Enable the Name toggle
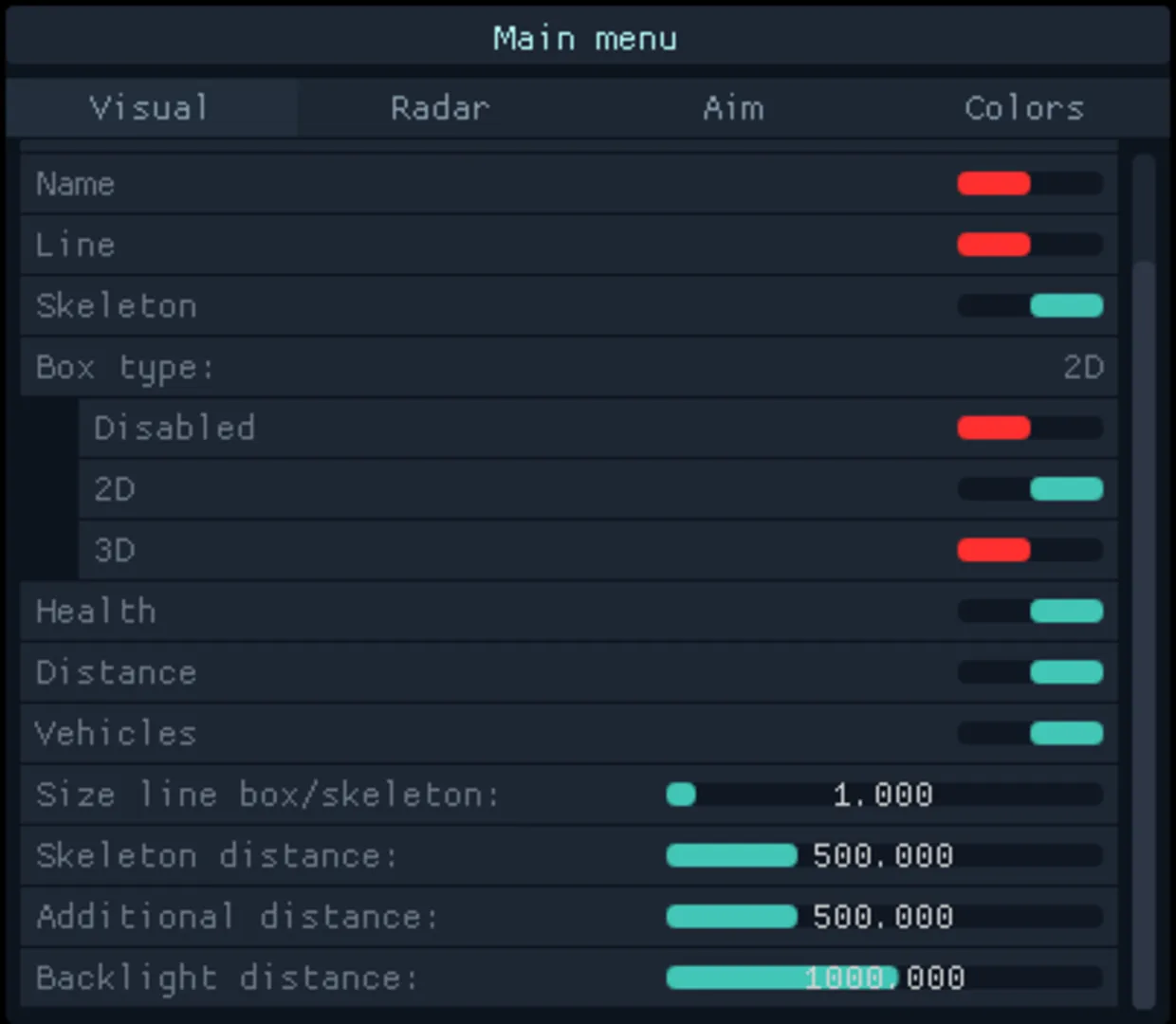This screenshot has height=1024, width=1176. click(1030, 183)
